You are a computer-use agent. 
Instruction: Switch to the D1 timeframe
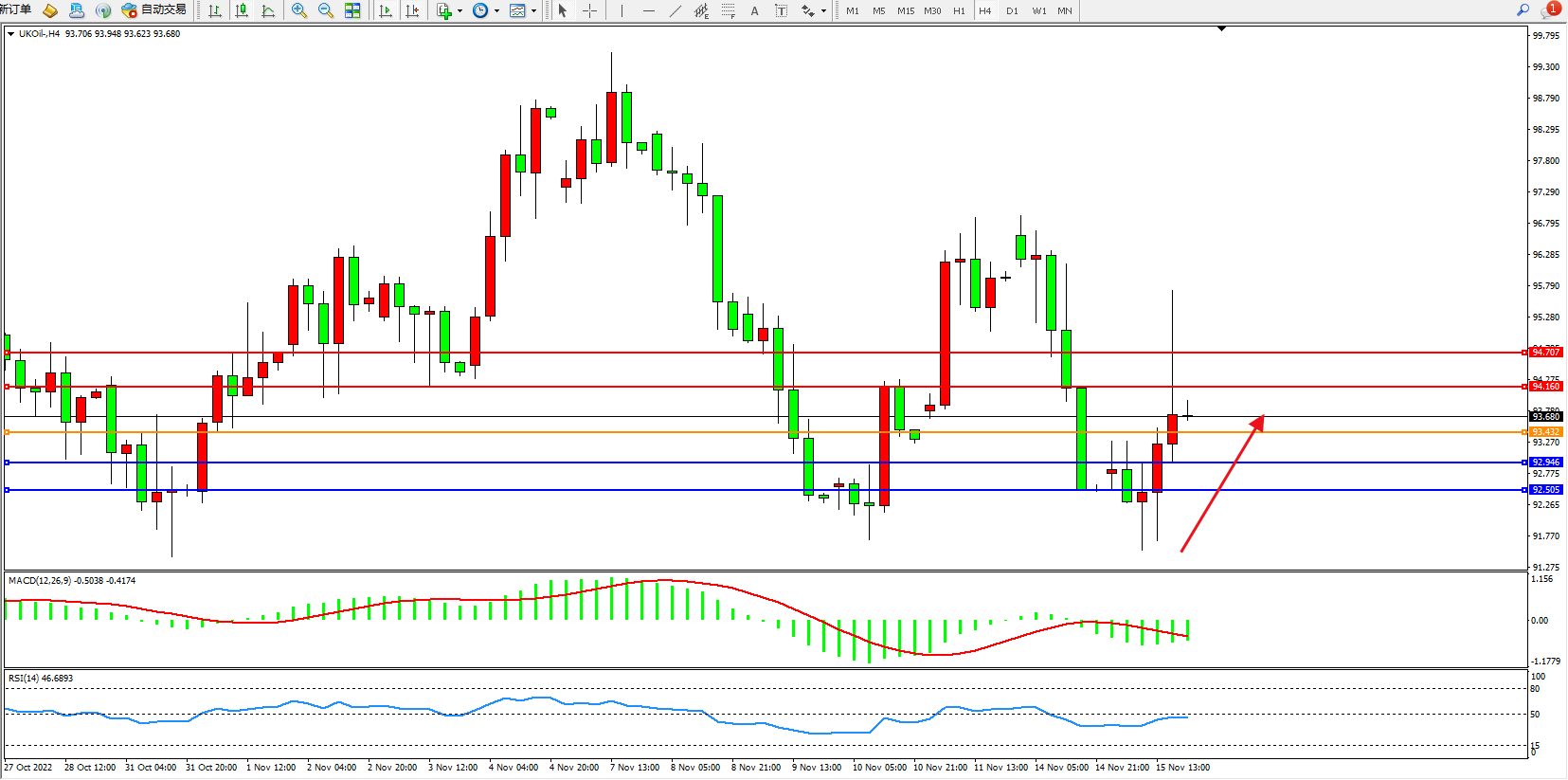click(x=1012, y=10)
